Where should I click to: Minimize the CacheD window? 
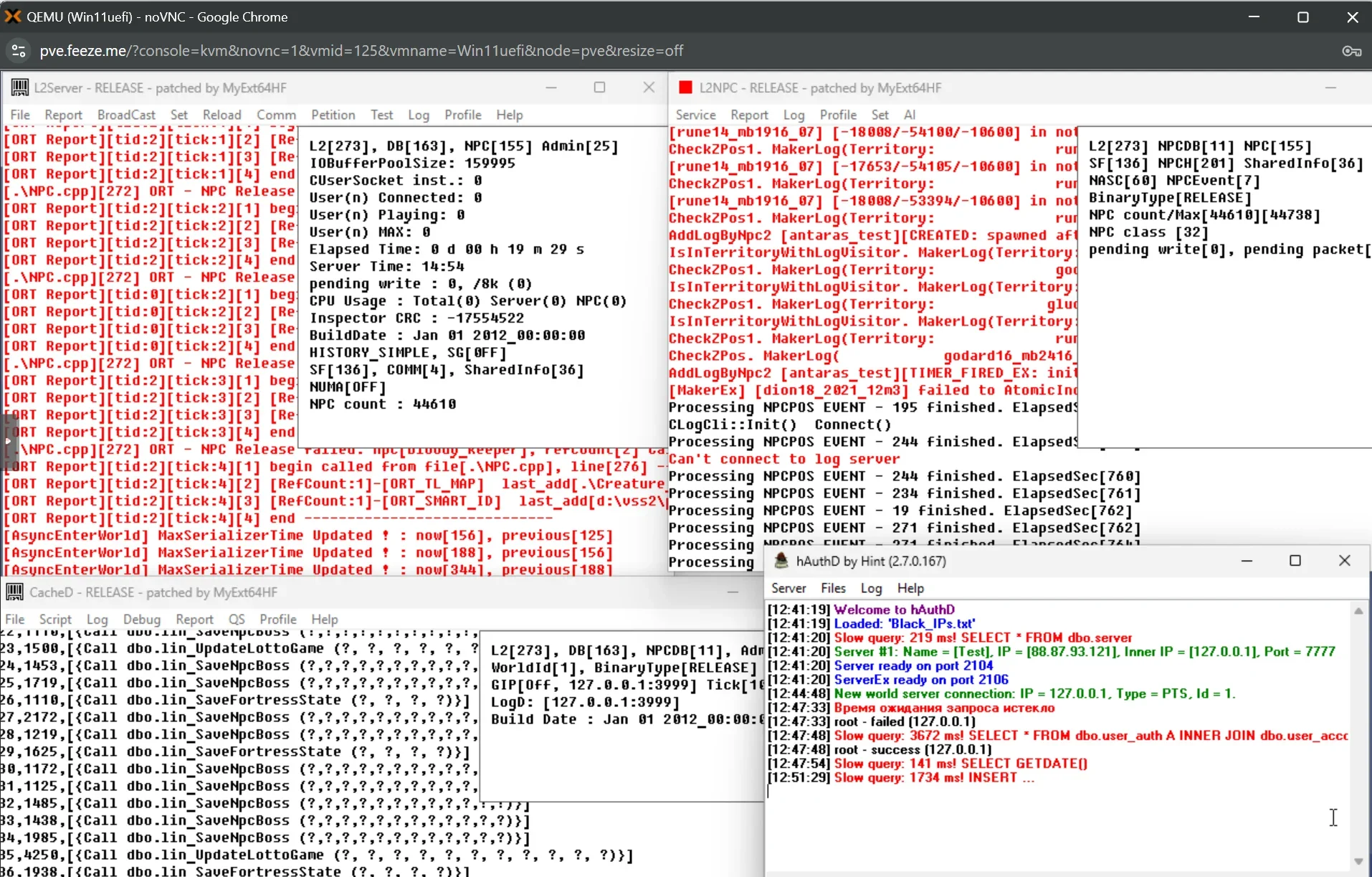point(733,592)
